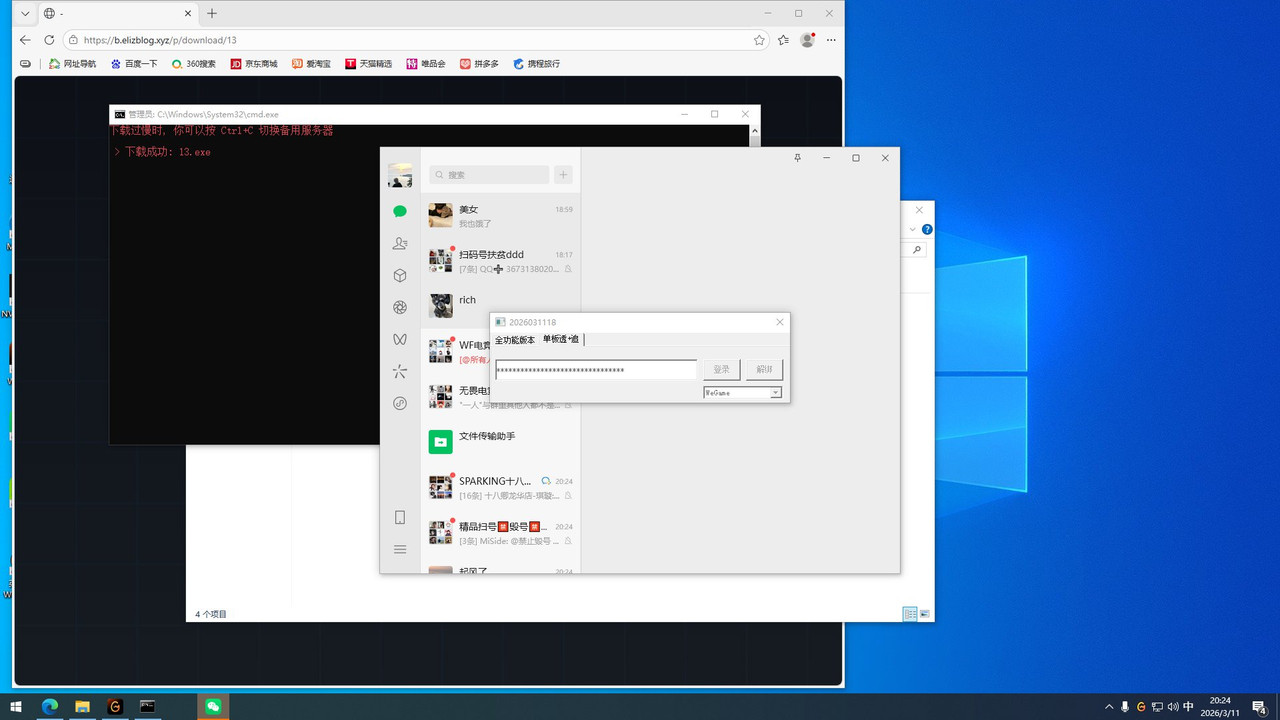Open the 拼多多 bookmark

(479, 63)
